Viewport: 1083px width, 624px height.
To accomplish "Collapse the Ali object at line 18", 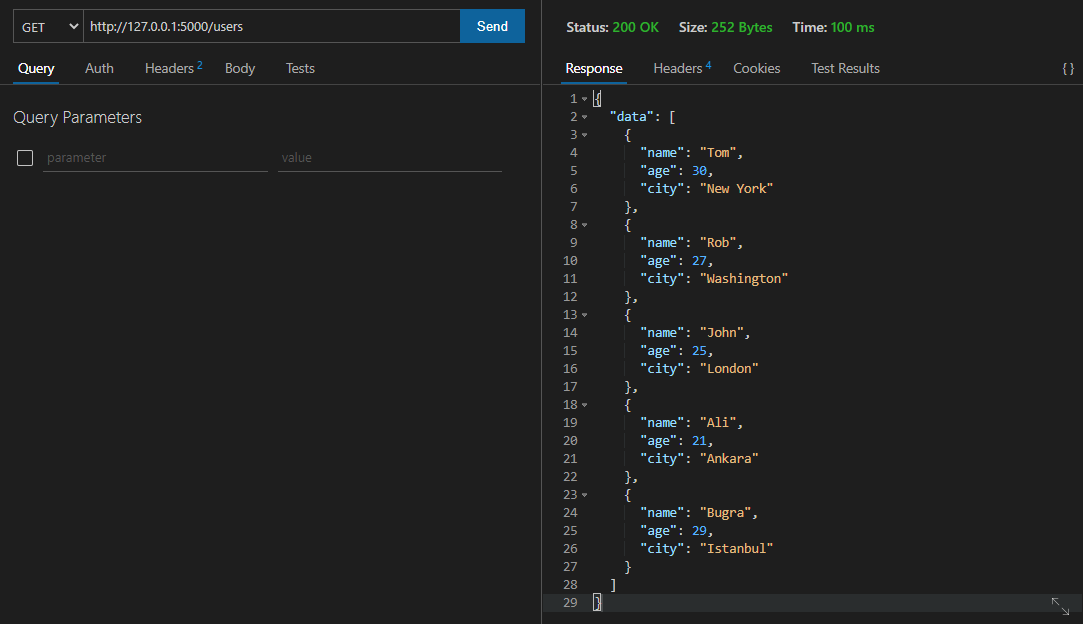I will point(584,405).
